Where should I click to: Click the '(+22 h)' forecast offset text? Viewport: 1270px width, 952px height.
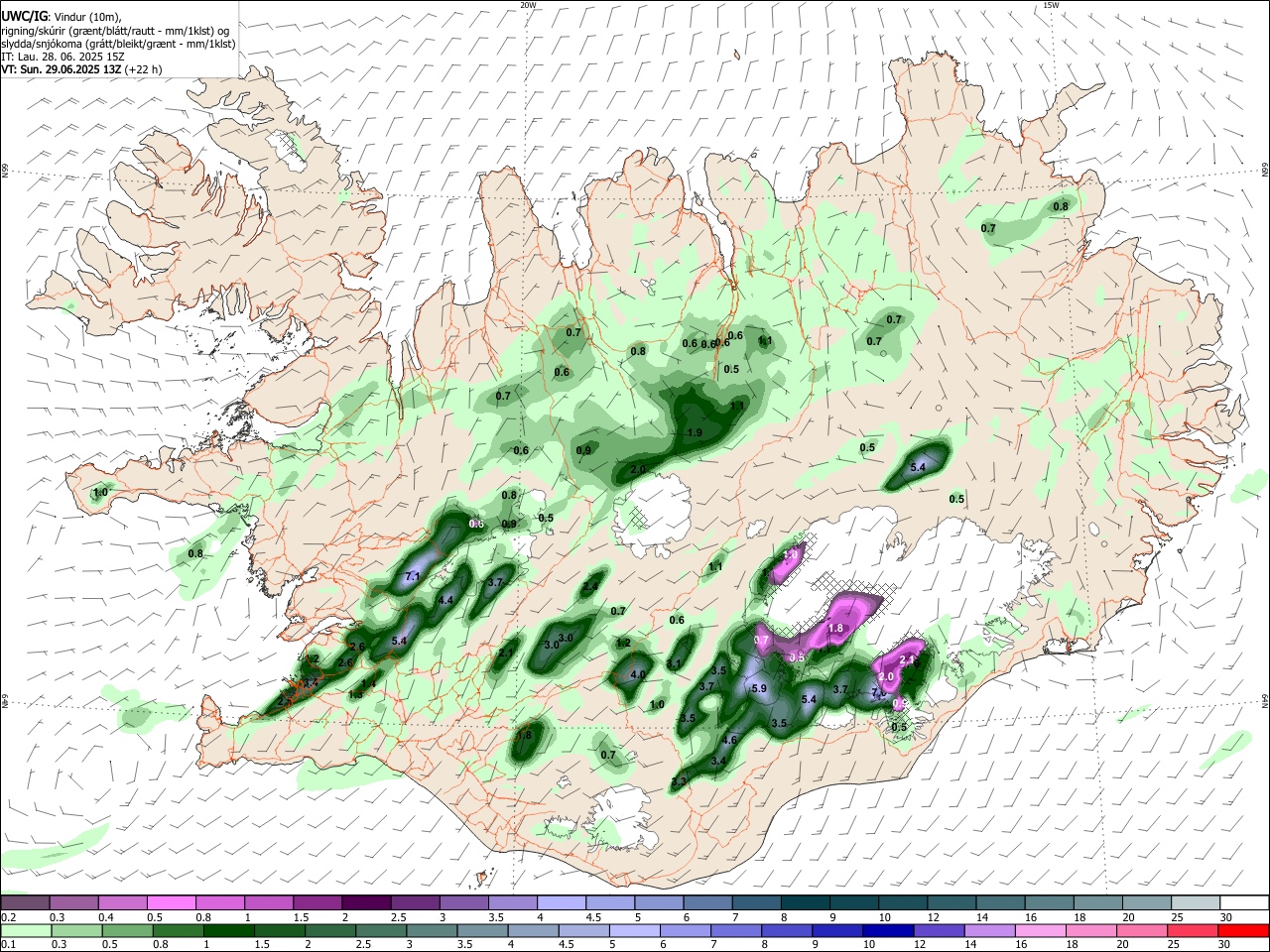coord(144,69)
